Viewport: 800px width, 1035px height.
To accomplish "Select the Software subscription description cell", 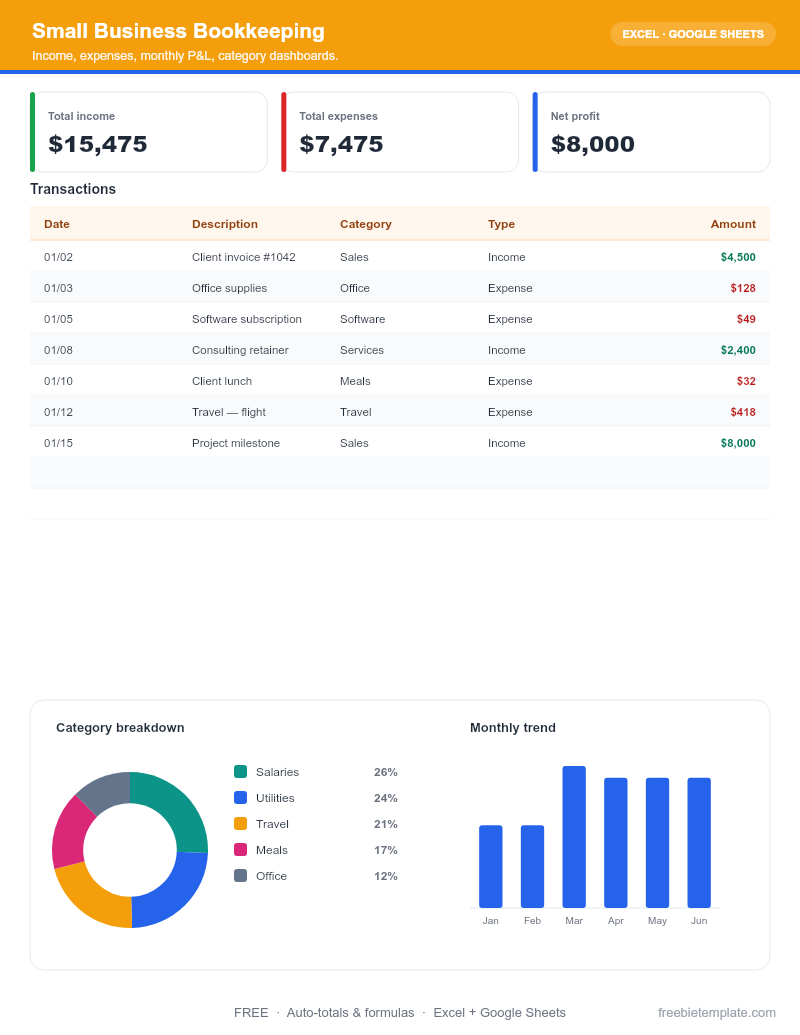I will coord(246,319).
